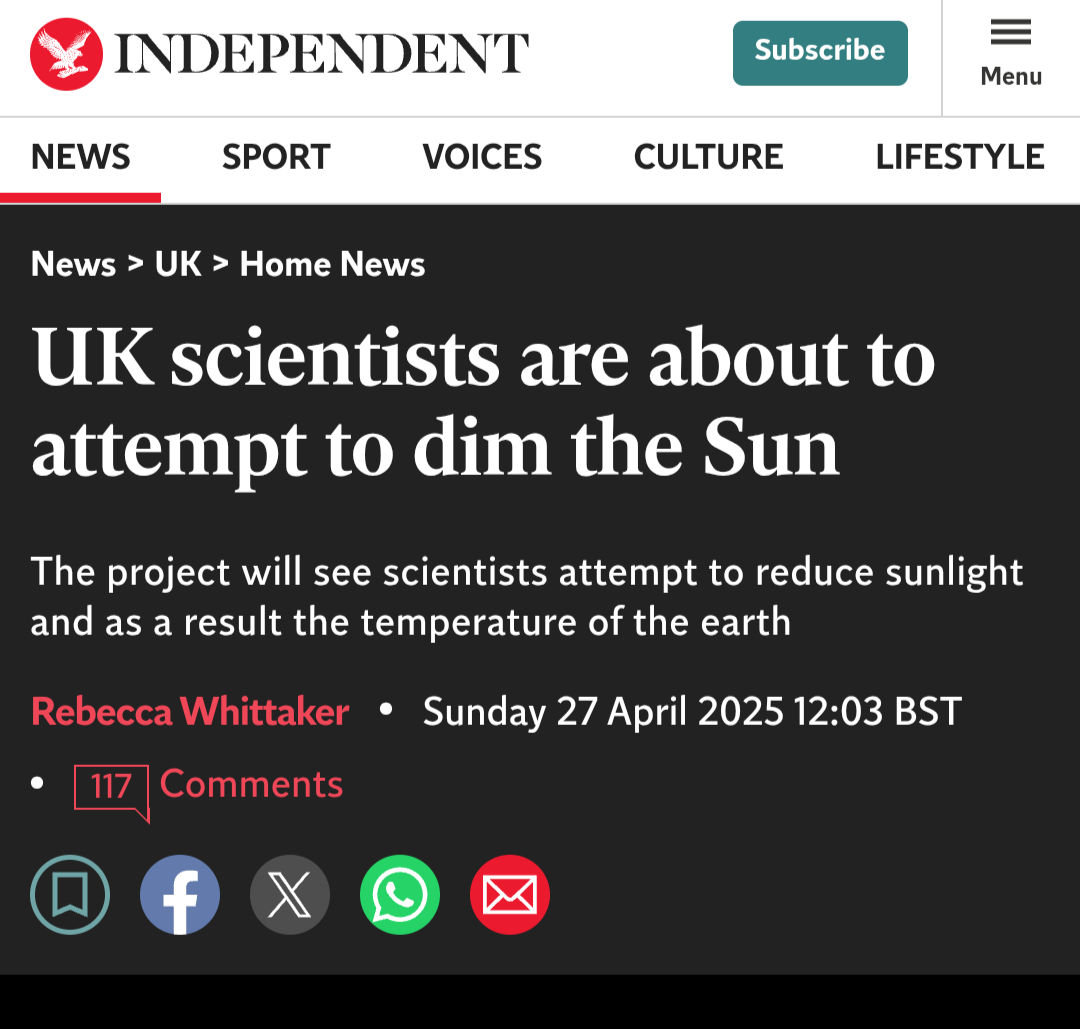Click the News breadcrumb link
The image size is (1080, 1029).
click(73, 264)
